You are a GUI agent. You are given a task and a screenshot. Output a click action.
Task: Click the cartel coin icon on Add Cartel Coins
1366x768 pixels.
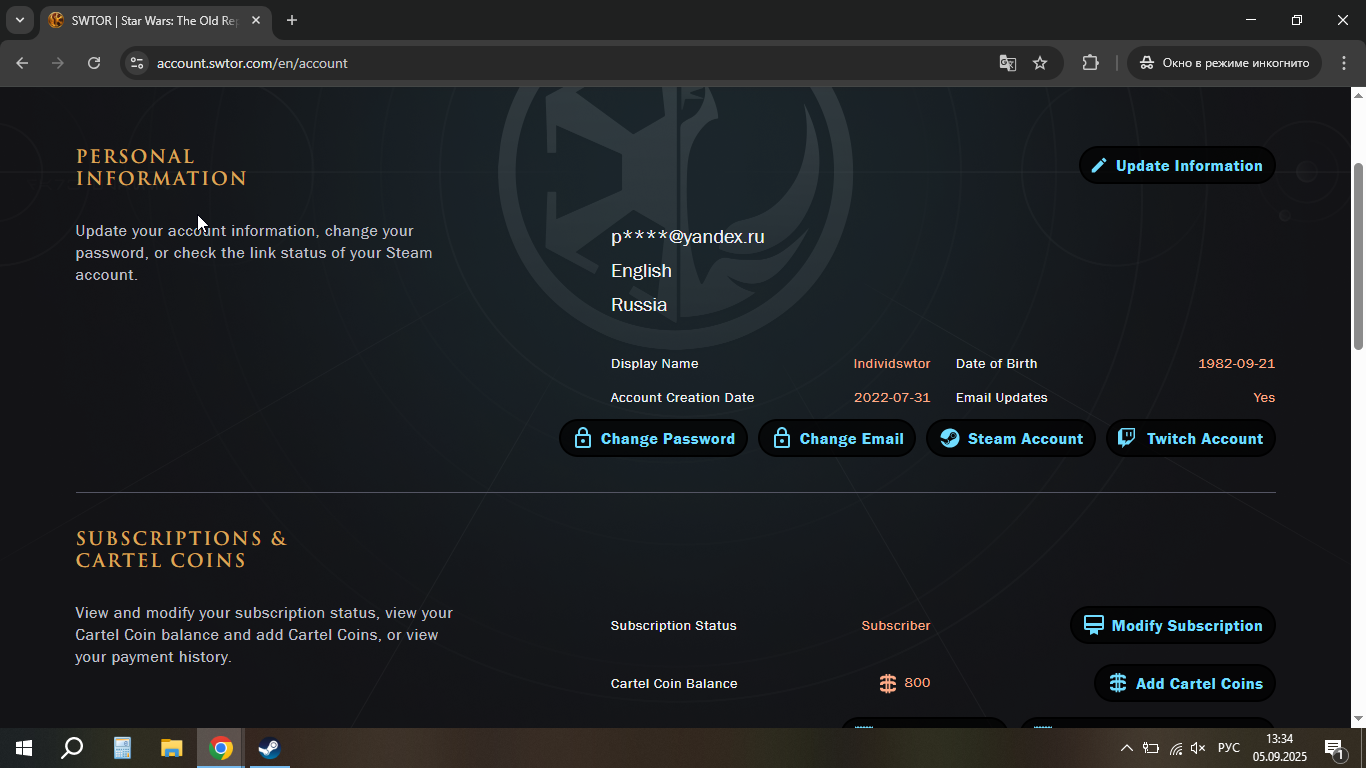[1118, 684]
